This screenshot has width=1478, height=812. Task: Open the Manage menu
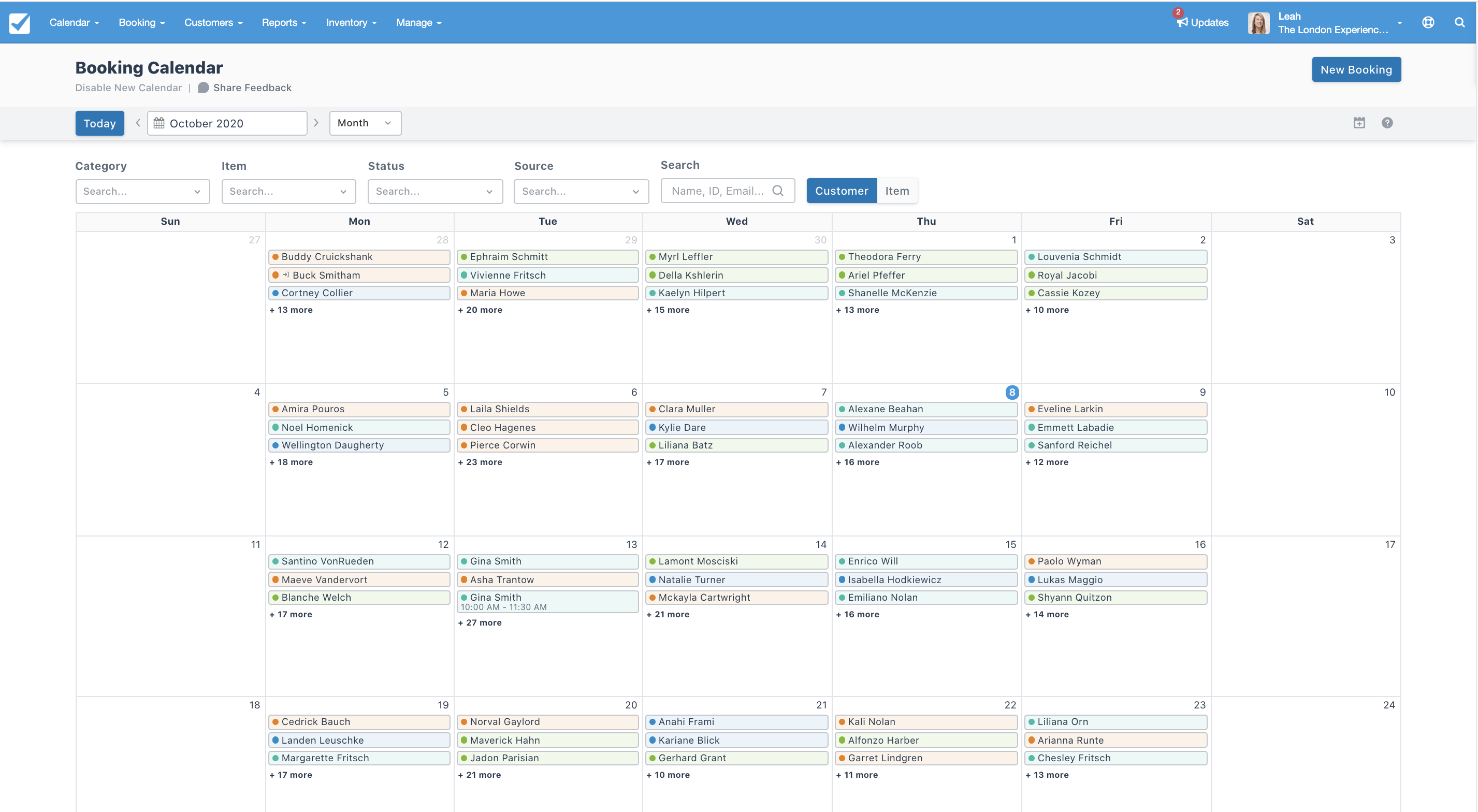(x=419, y=22)
